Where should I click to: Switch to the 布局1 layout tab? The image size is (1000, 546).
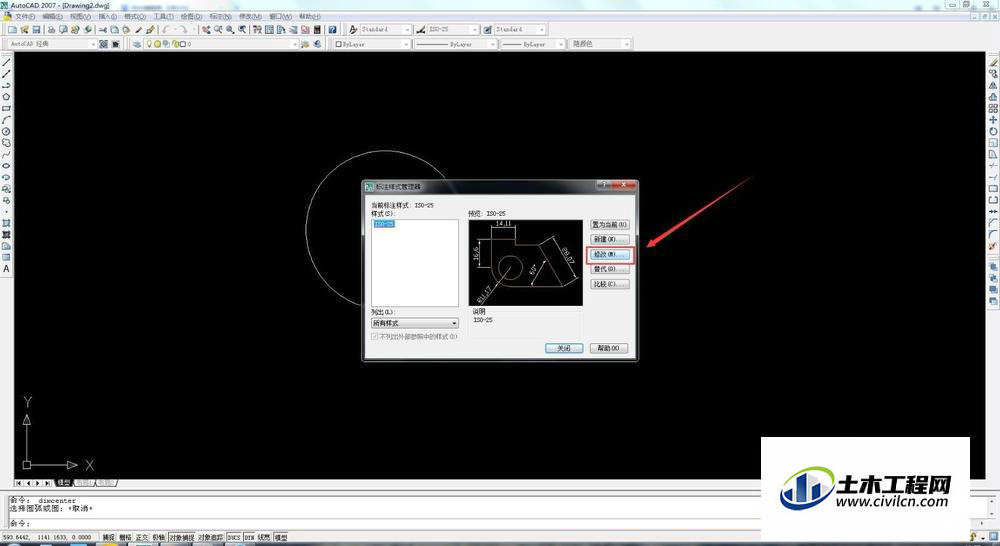pyautogui.click(x=84, y=483)
